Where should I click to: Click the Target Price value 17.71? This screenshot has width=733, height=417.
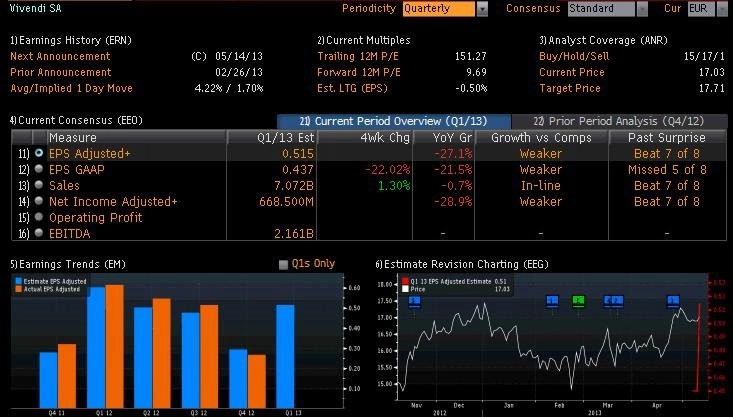tap(711, 88)
